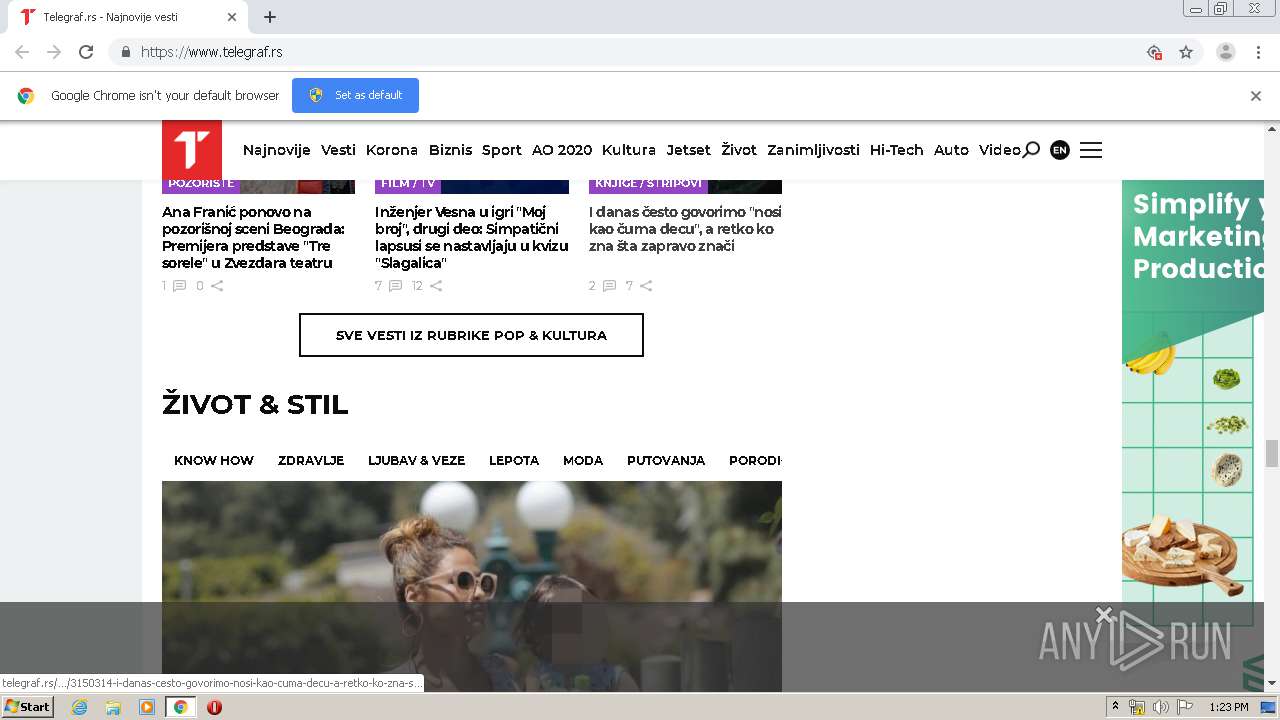Open the Život & Stil featured image
Screen dimensions: 1280x720
[472, 586]
